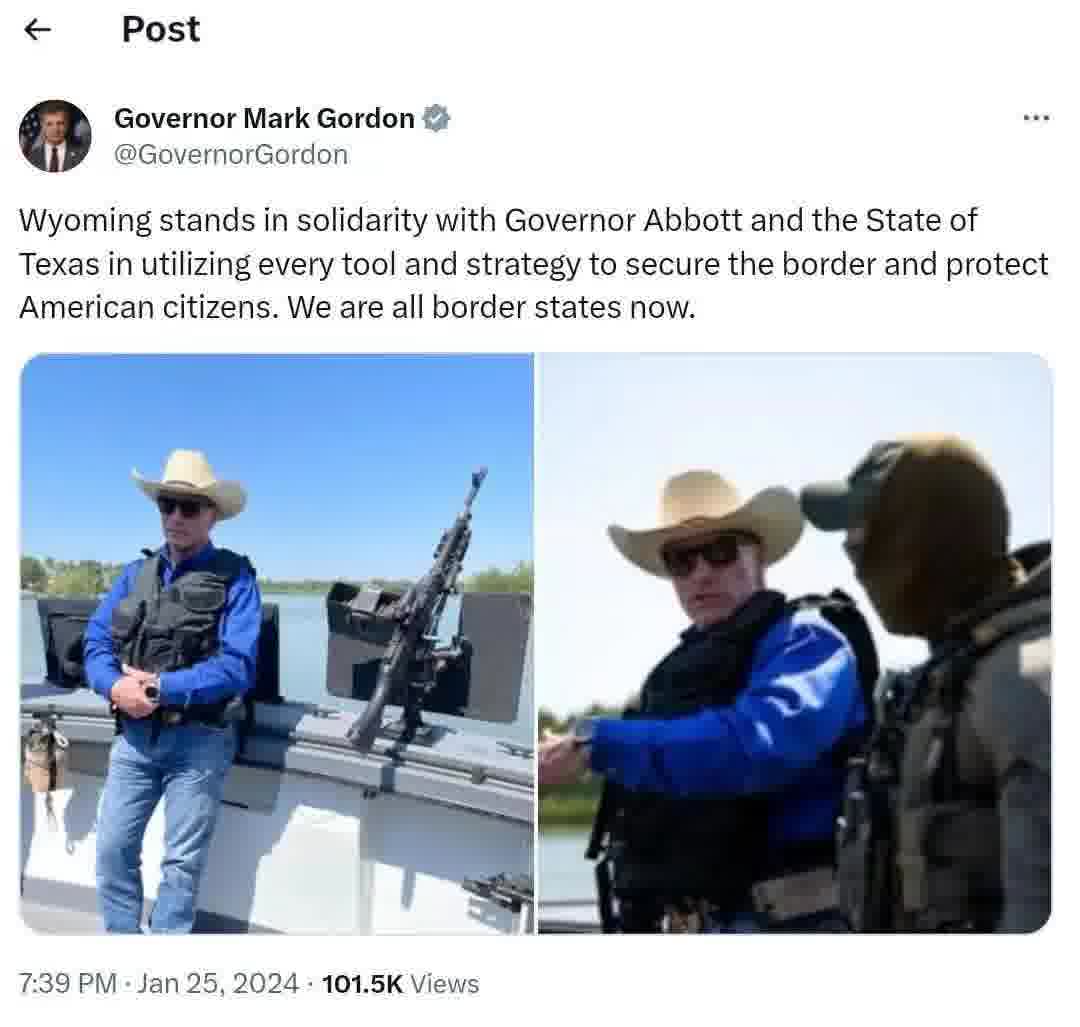
Task: Click the gray verified badge icon
Action: click(x=436, y=118)
